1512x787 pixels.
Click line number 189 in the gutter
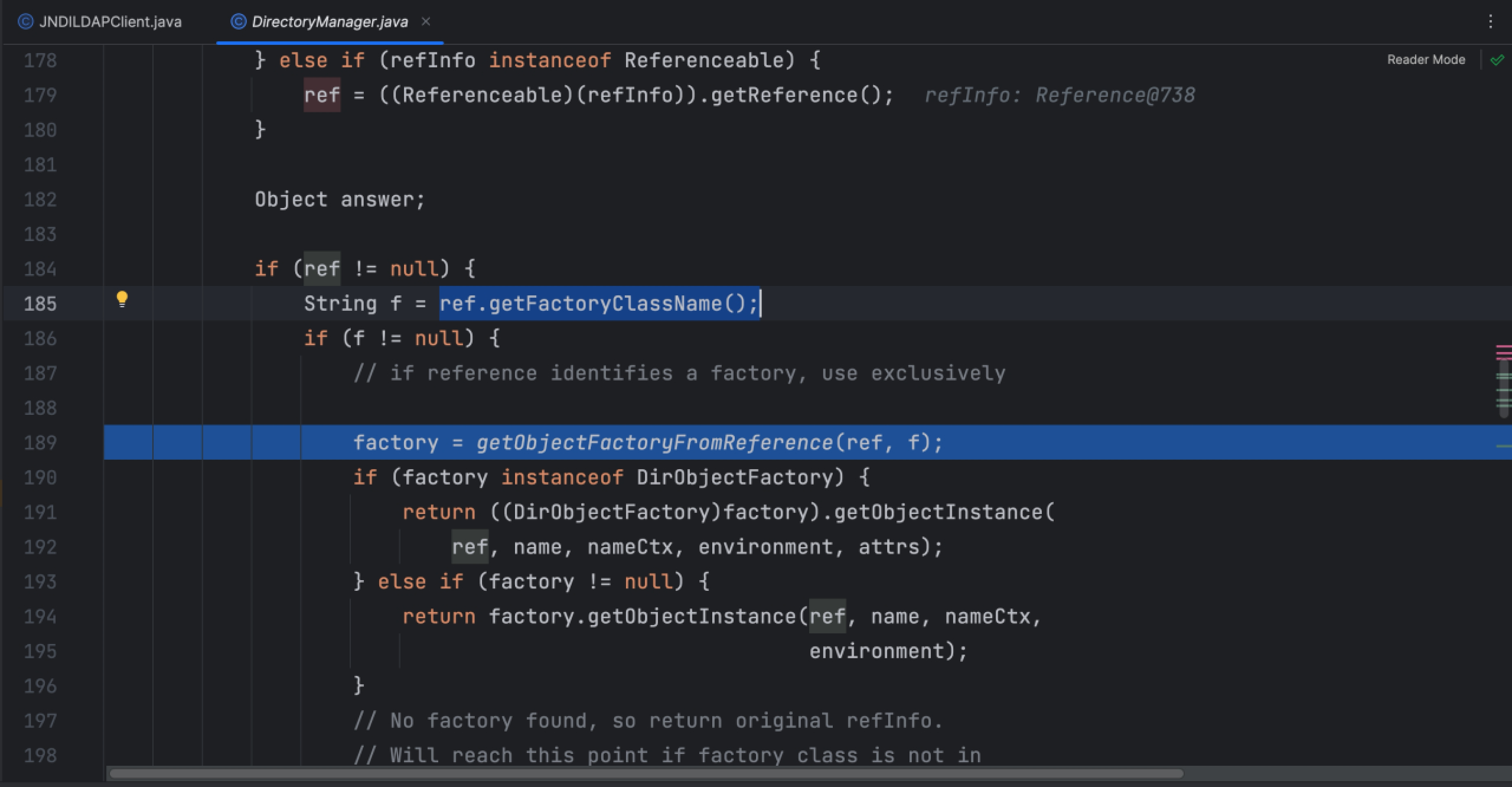click(40, 443)
